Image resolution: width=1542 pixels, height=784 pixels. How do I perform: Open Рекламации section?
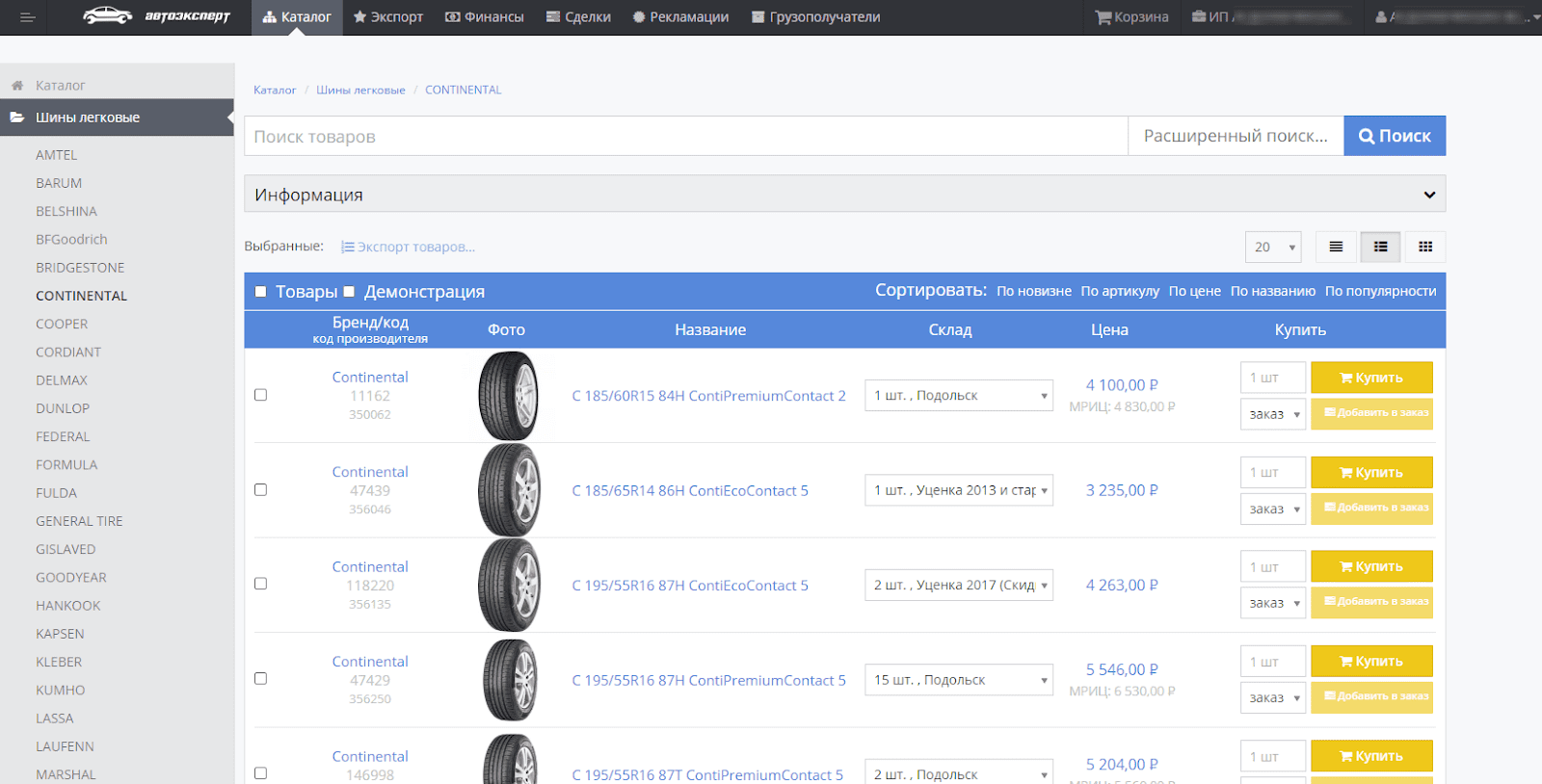(680, 17)
